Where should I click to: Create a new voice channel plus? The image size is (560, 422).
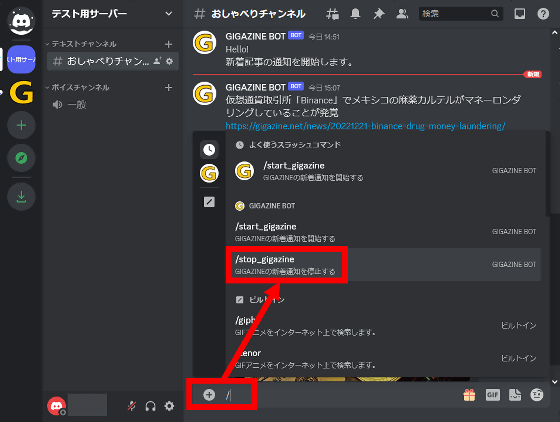point(169,87)
